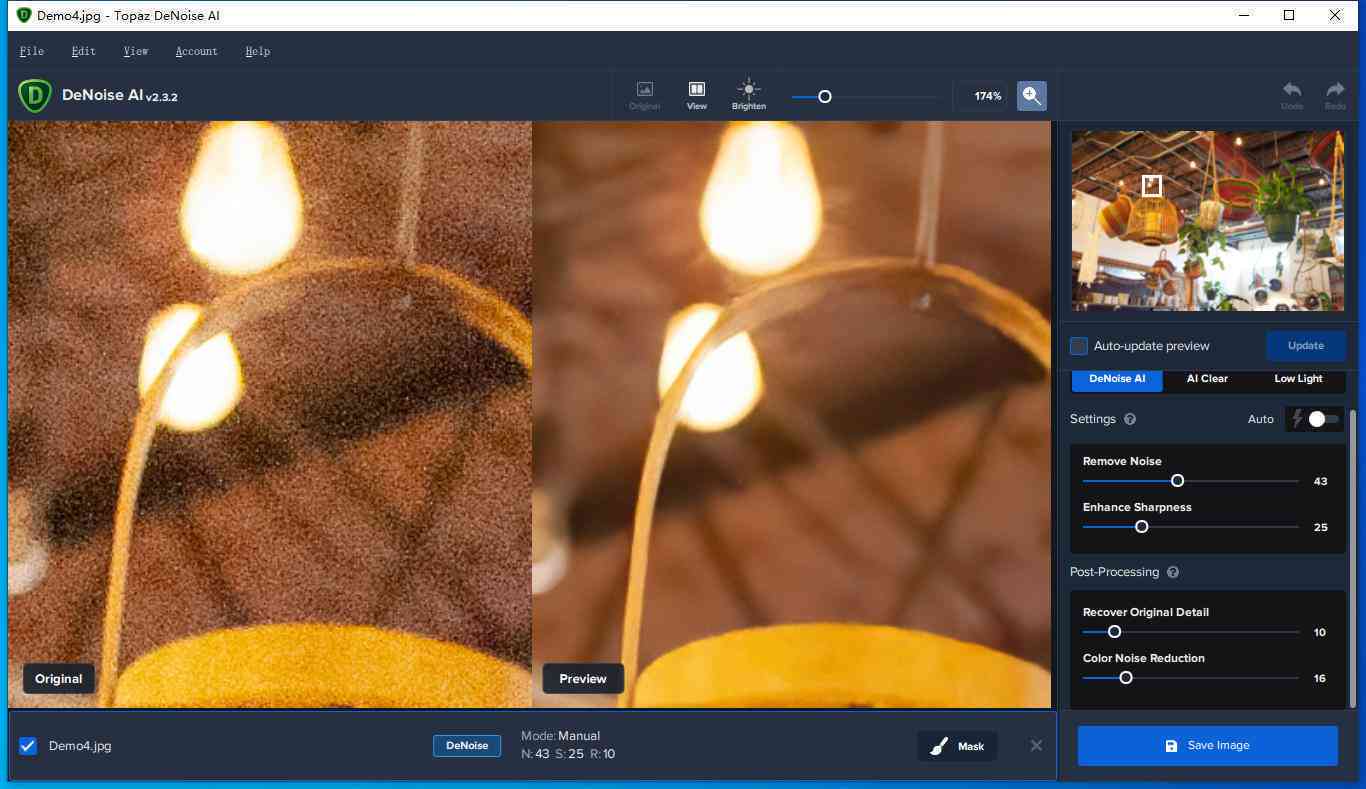Switch to the AI Clear tab

tap(1207, 379)
